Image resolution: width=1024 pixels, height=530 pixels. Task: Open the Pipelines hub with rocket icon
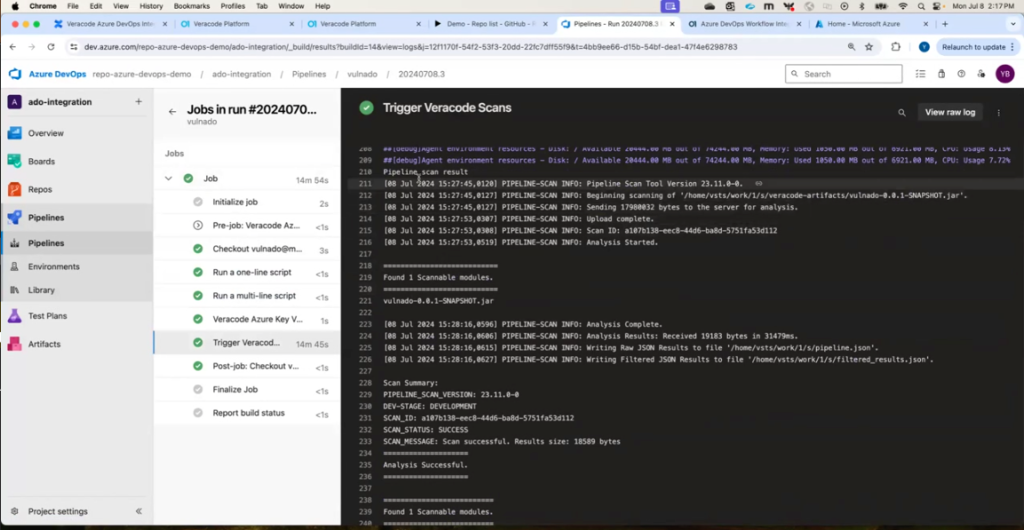pos(46,217)
